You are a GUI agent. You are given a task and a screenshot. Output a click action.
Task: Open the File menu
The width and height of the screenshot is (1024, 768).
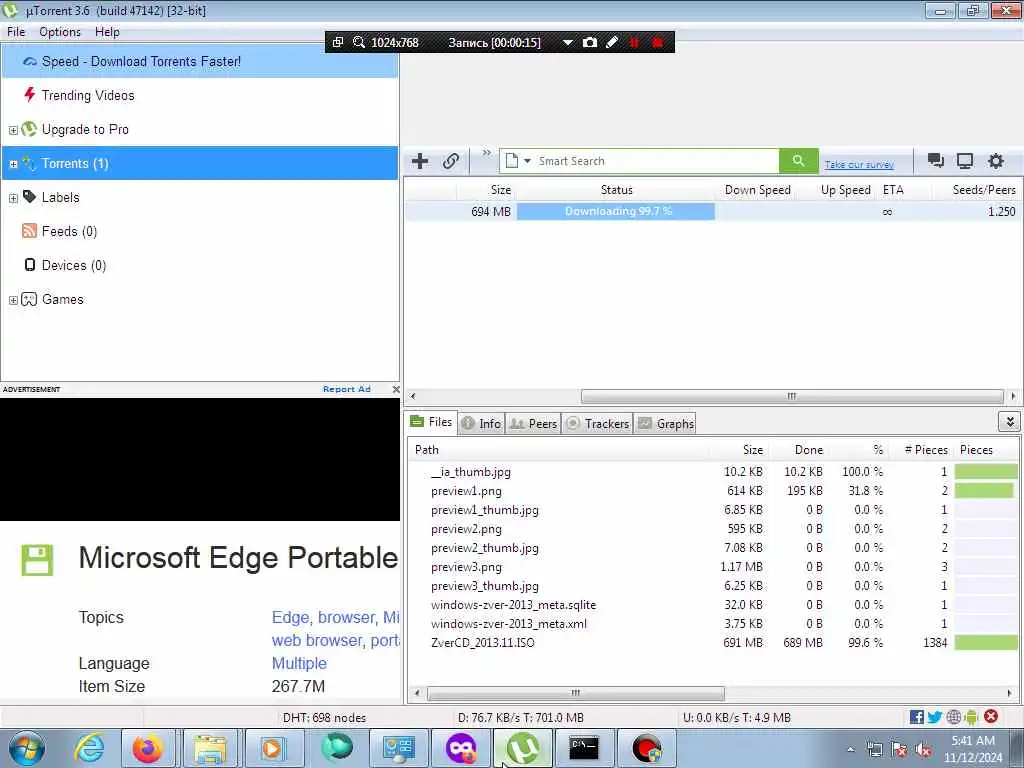click(x=16, y=32)
